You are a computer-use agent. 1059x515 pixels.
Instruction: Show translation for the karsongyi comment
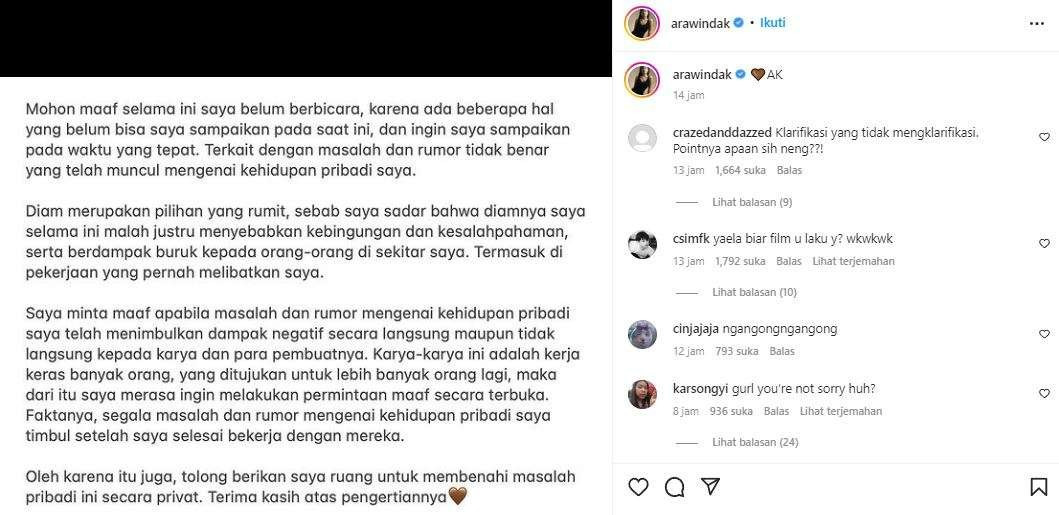pyautogui.click(x=841, y=411)
